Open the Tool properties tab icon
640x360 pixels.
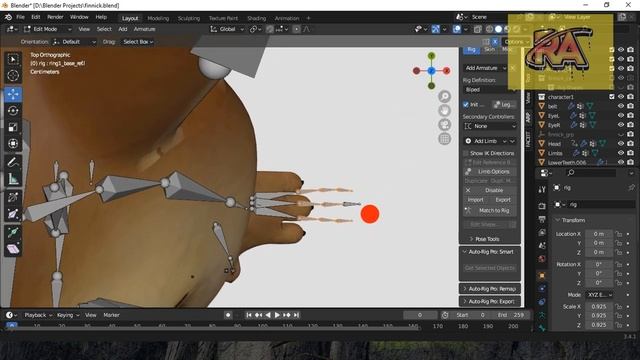tap(542, 189)
